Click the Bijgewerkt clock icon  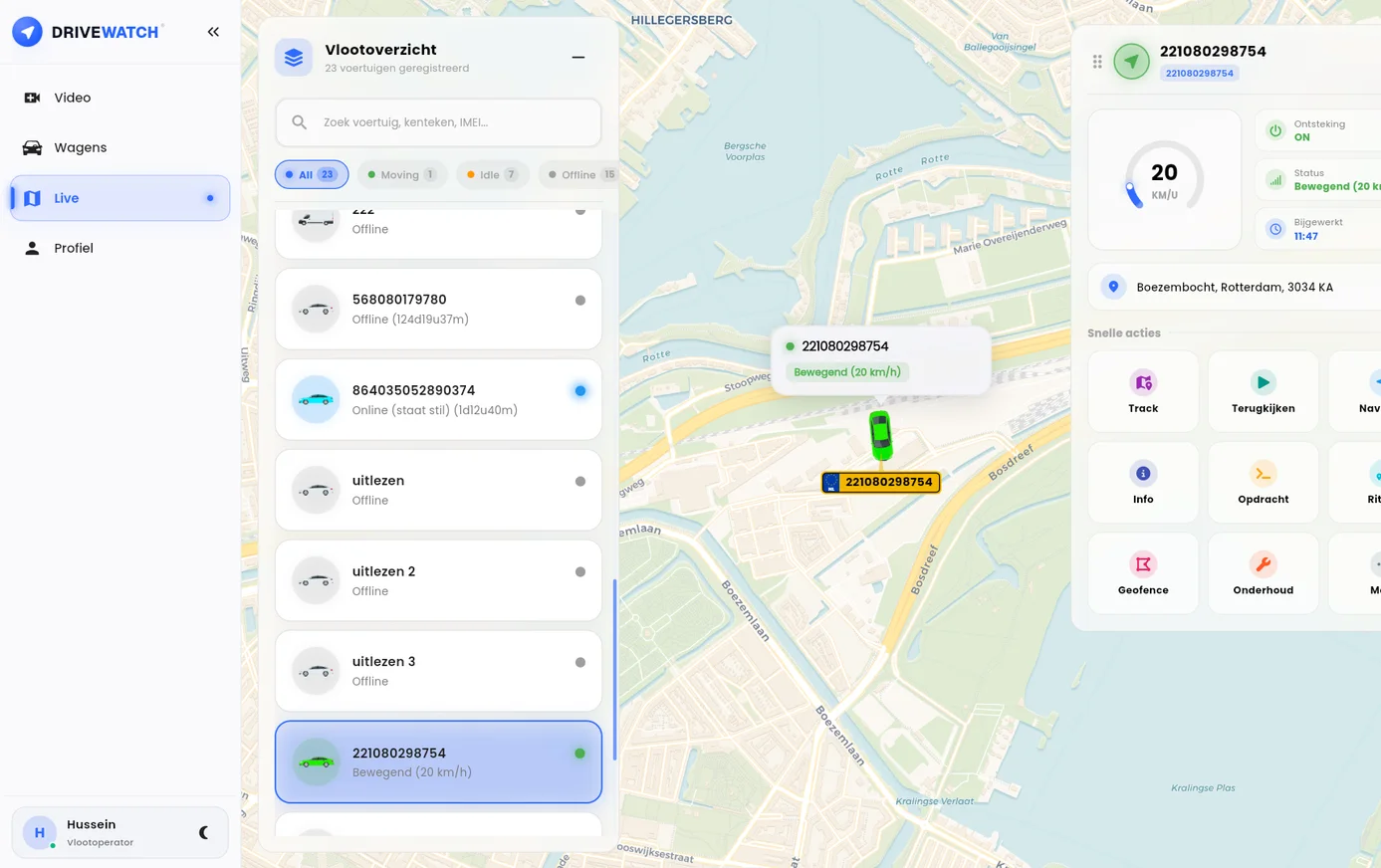[x=1275, y=229]
